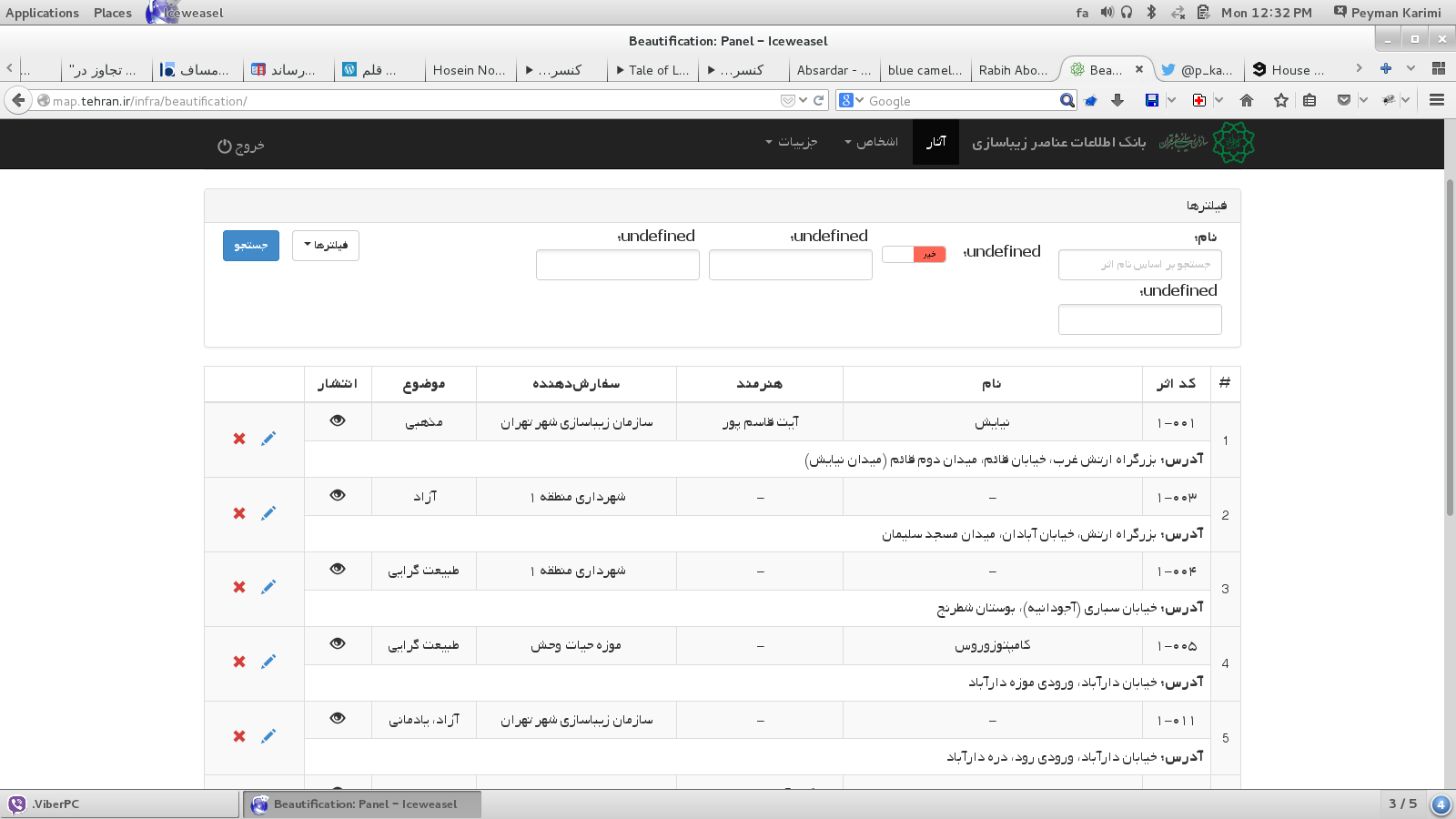Image resolution: width=1456 pixels, height=819 pixels.
Task: Open the جزییات dropdown in navbar
Action: [x=792, y=142]
